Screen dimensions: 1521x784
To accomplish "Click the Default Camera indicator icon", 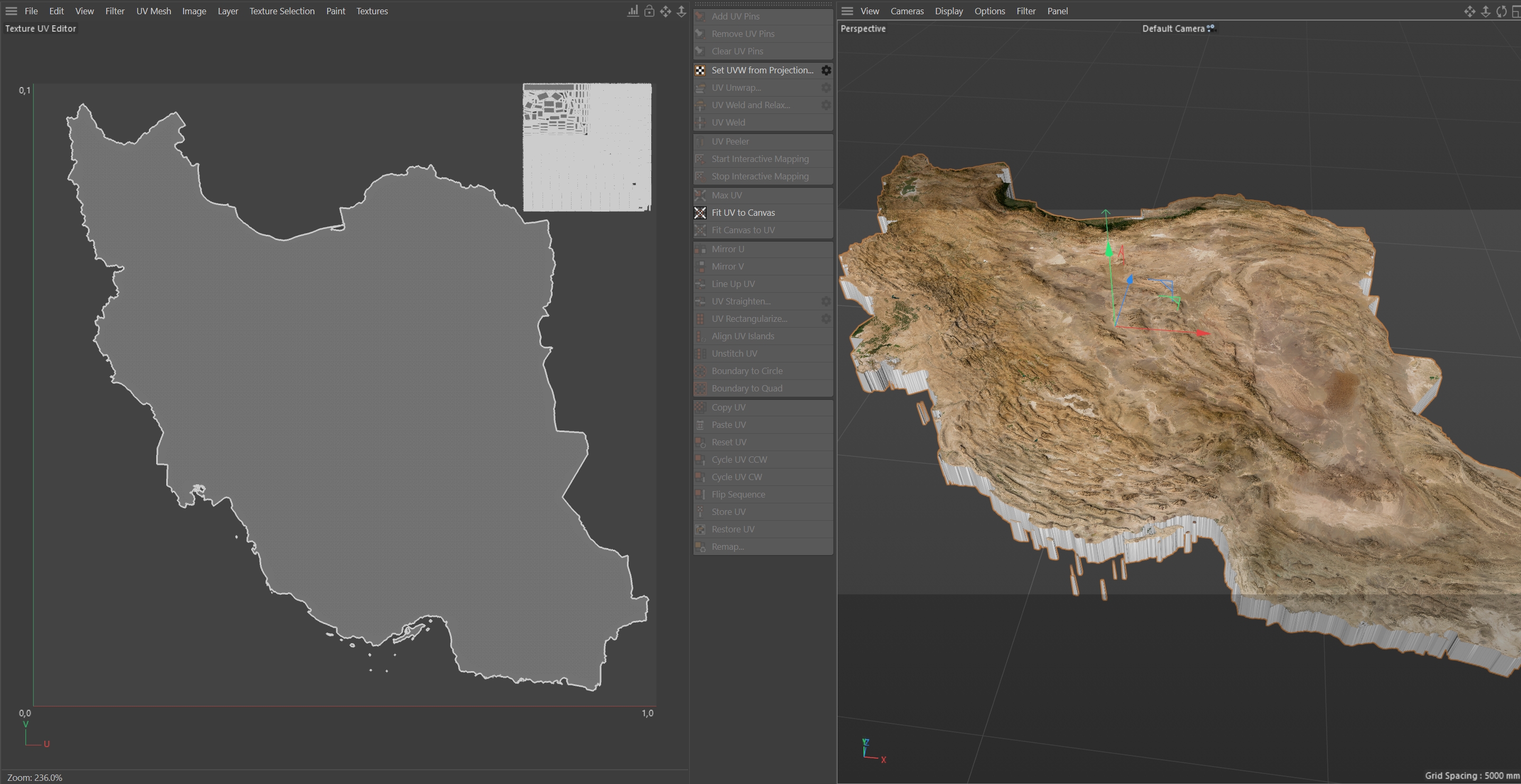I will click(x=1211, y=28).
